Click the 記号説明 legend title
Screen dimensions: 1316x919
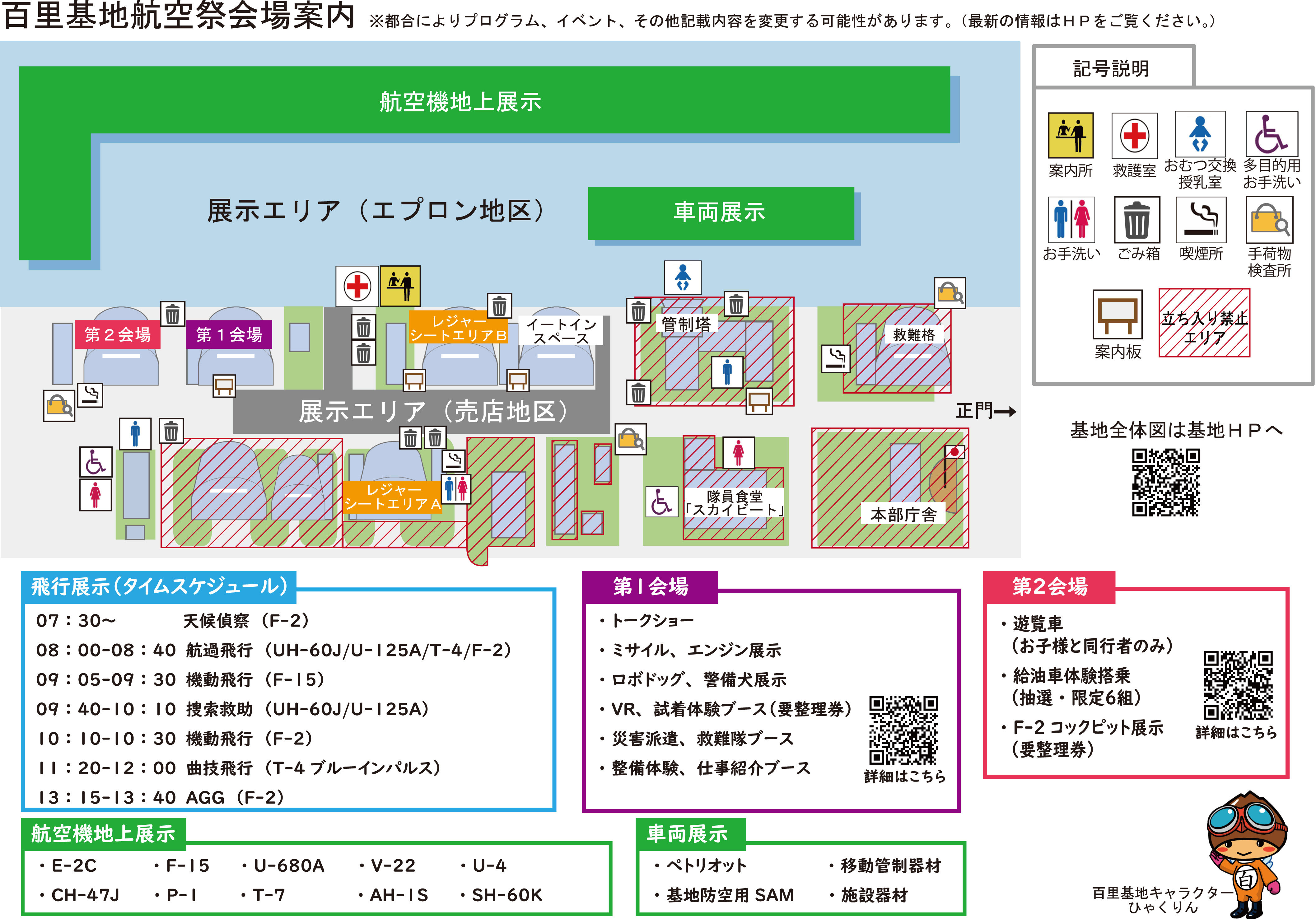1111,69
